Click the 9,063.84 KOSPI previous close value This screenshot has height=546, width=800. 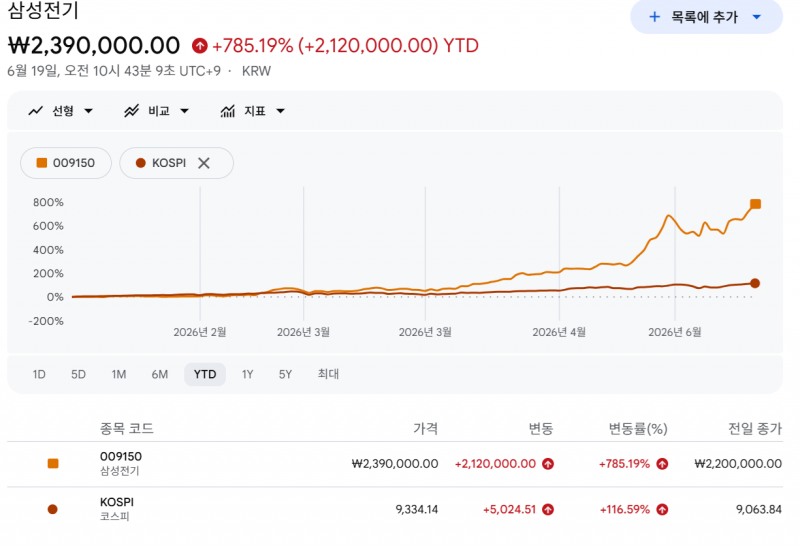tap(759, 509)
